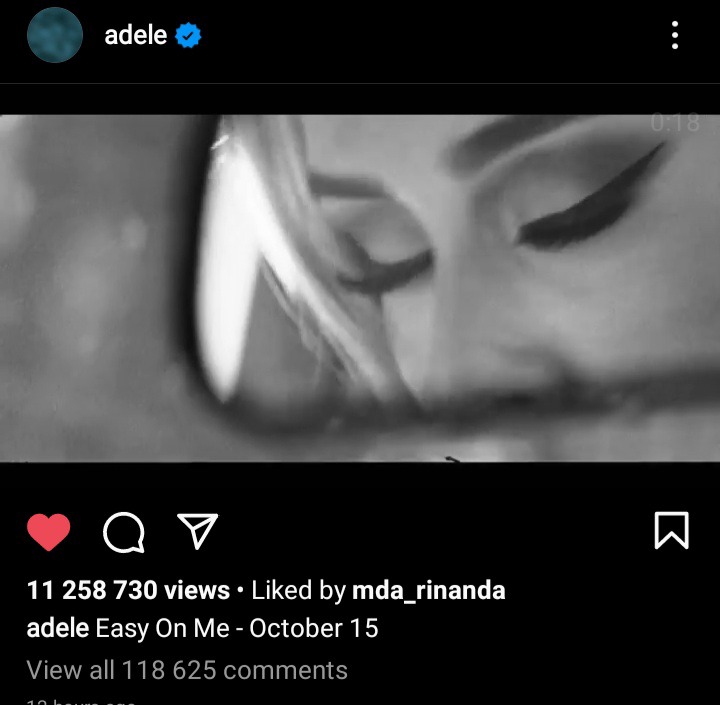The image size is (720, 705).
Task: Click the 'Easy On Me - October 15' caption
Action: click(x=236, y=628)
